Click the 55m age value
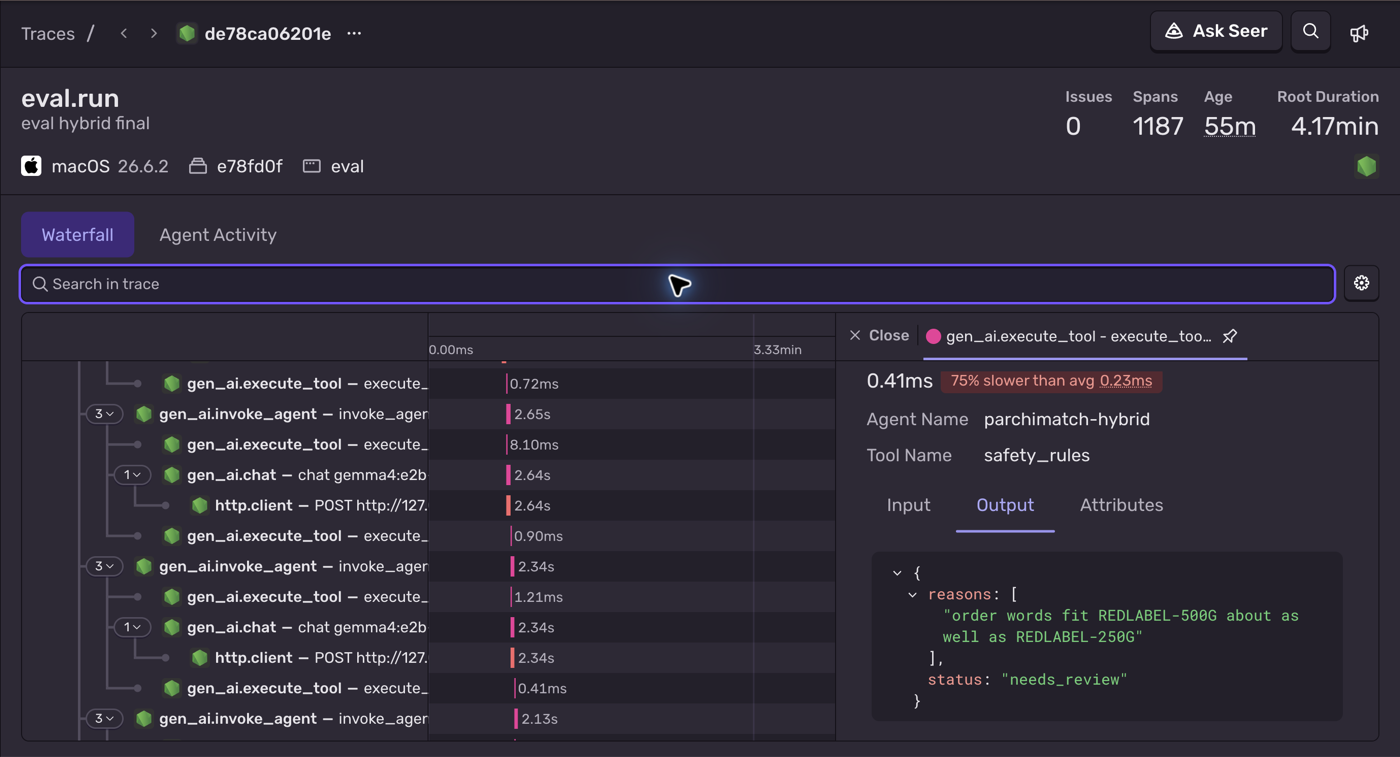 click(x=1230, y=126)
